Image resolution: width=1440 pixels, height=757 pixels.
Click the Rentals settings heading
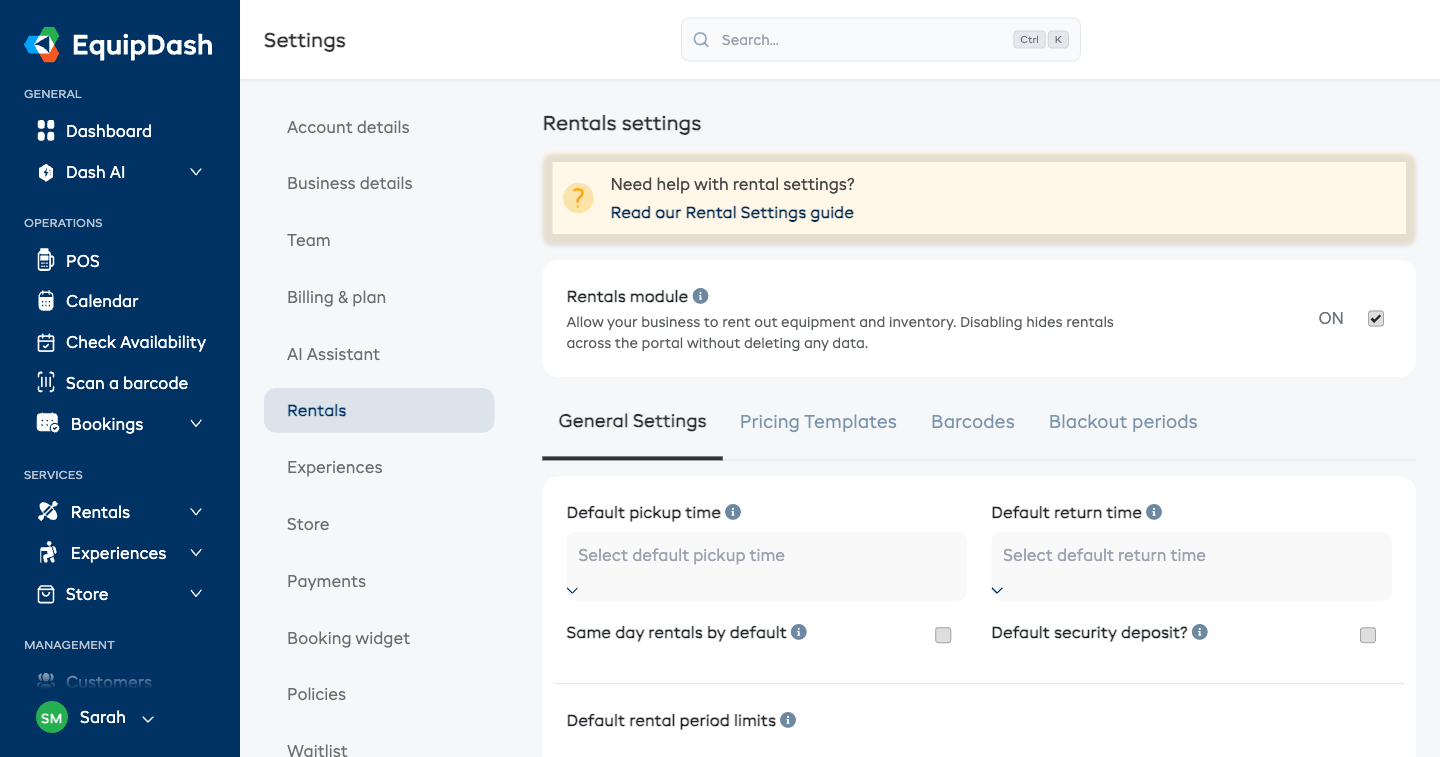point(622,123)
